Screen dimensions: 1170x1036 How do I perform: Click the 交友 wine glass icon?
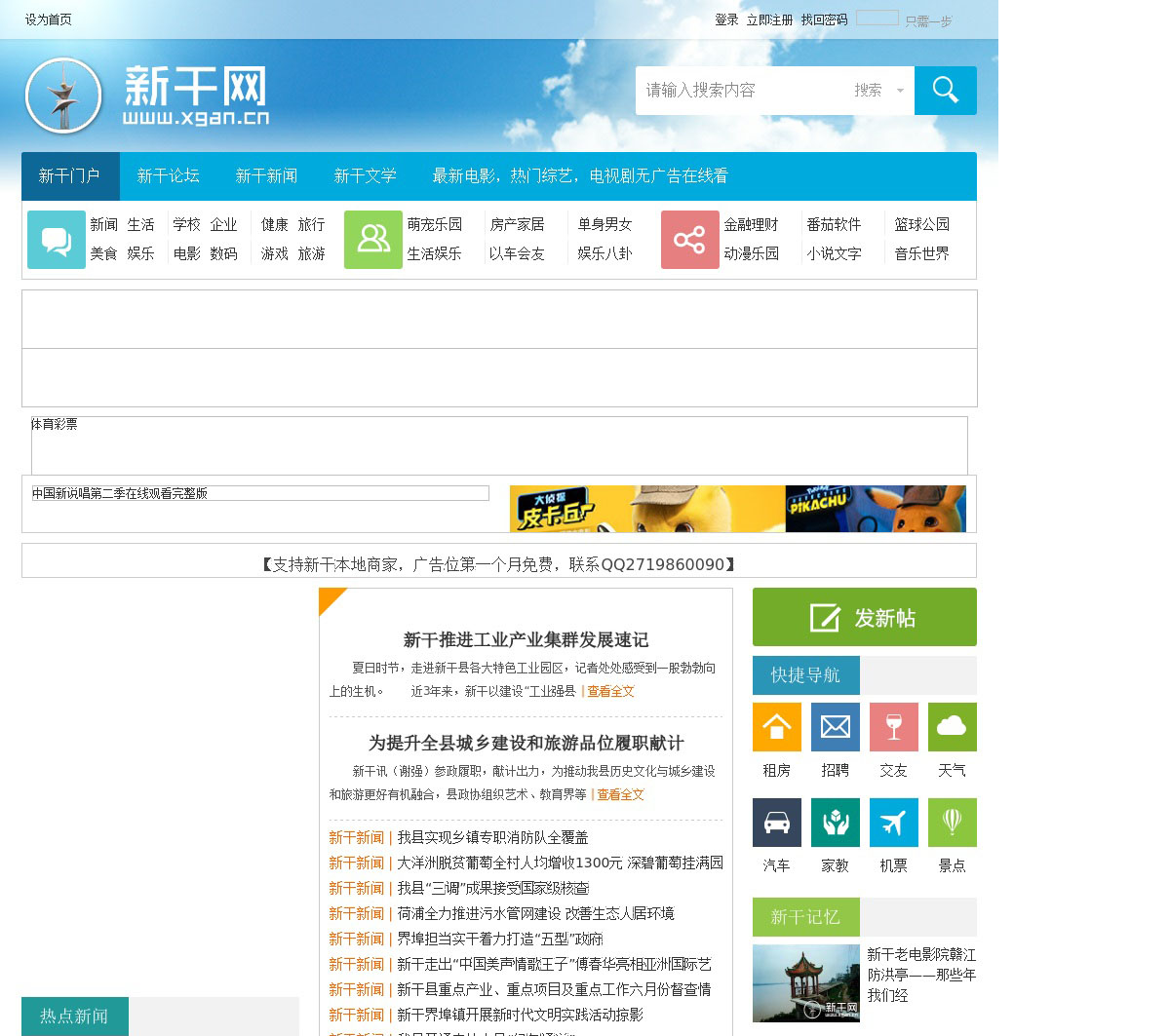pyautogui.click(x=893, y=727)
